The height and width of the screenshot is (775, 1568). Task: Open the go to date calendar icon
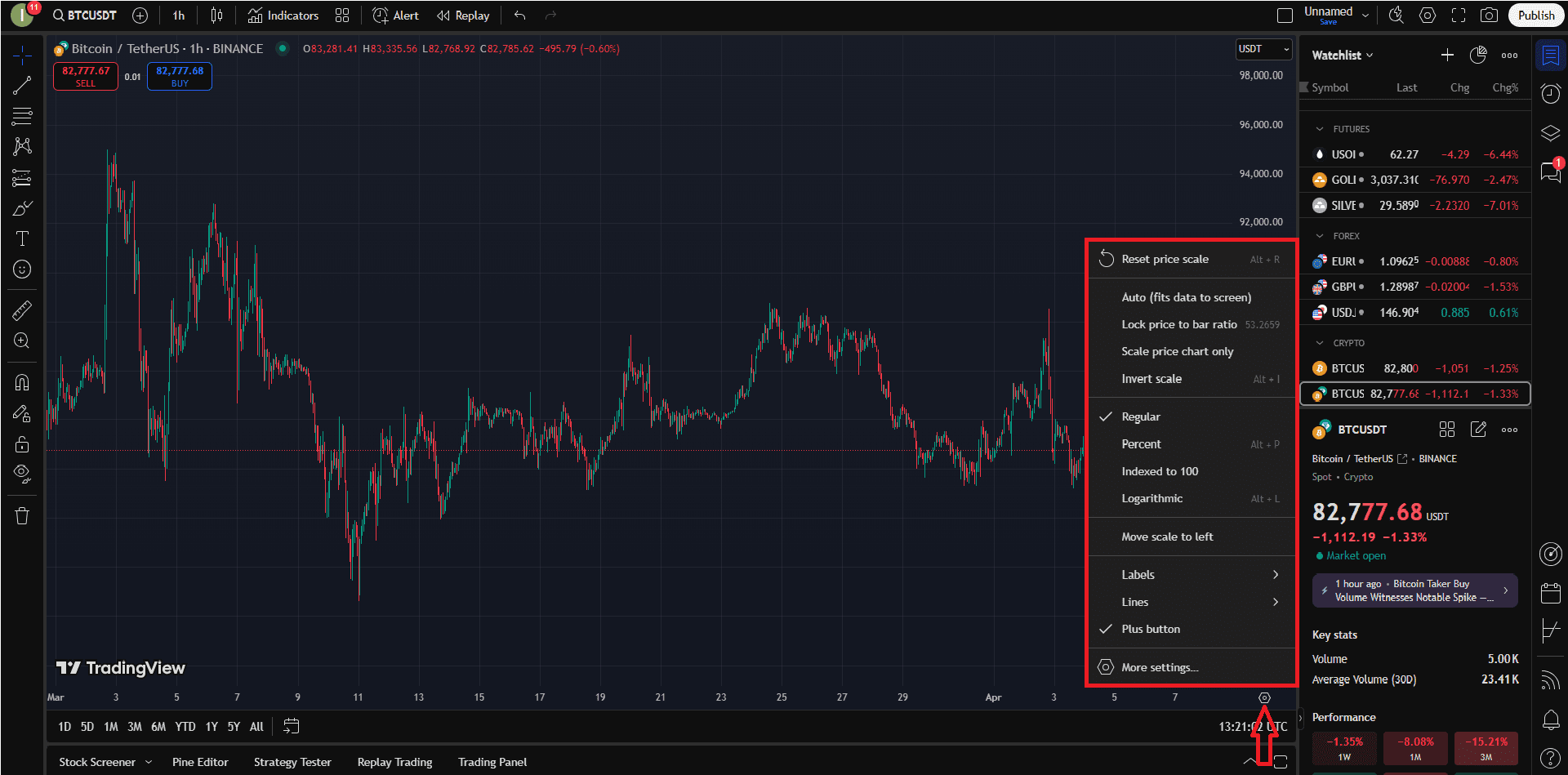click(291, 726)
